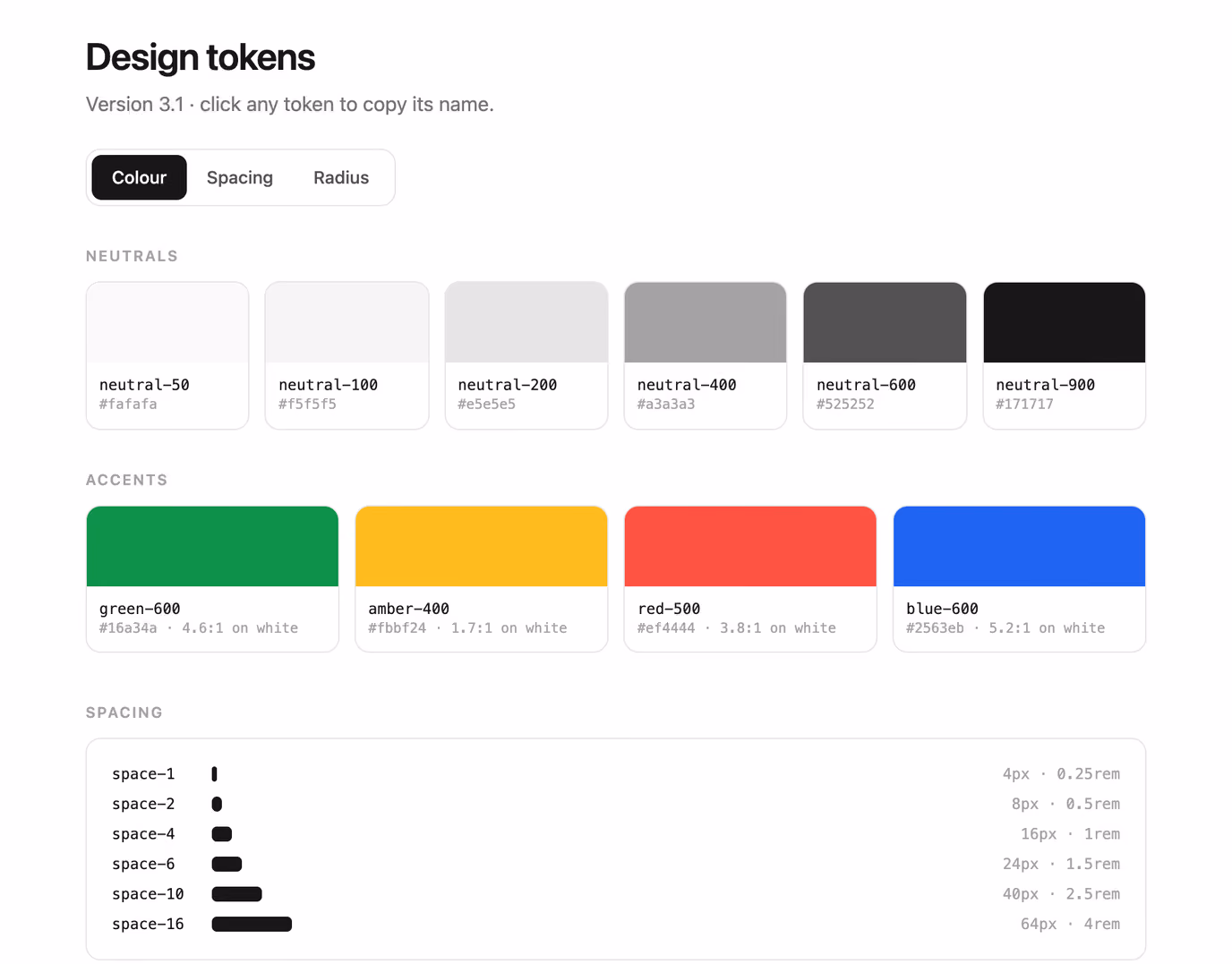This screenshot has height=964, width=1232.
Task: Click the space-6 bar preview
Action: (x=227, y=864)
